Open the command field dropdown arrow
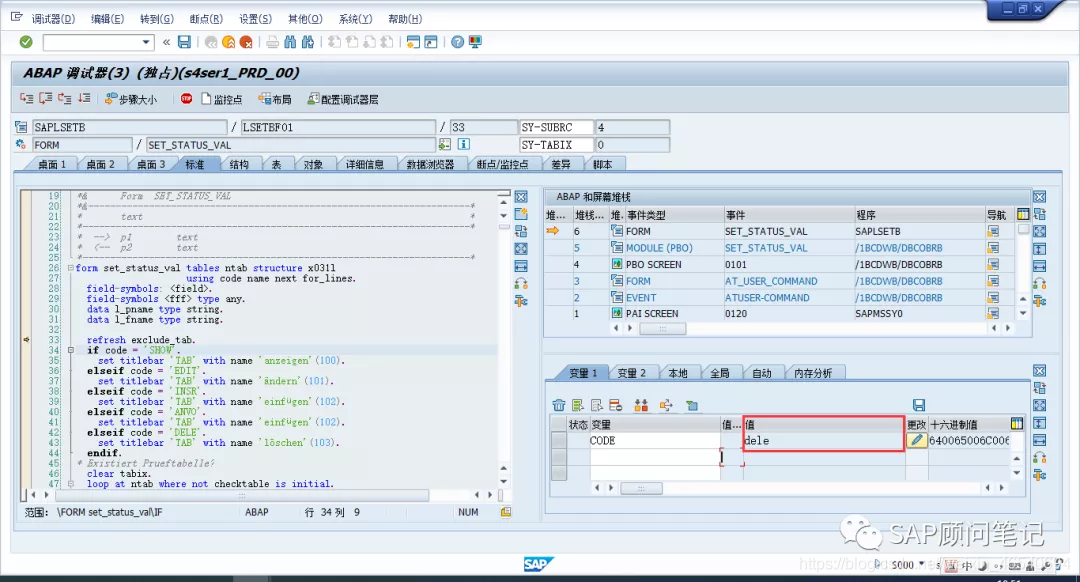This screenshot has width=1080, height=582. coord(145,42)
